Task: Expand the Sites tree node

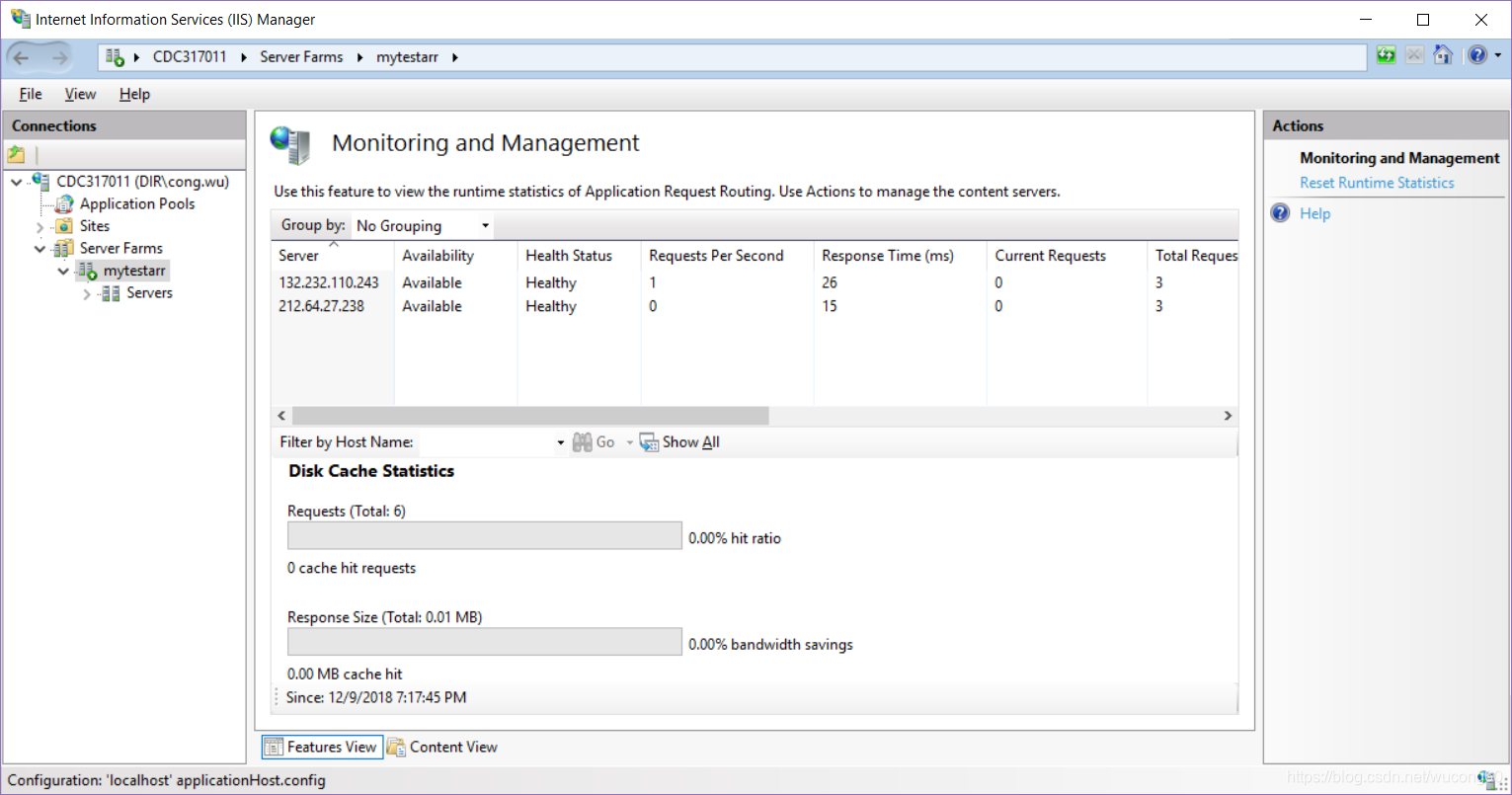Action: pyautogui.click(x=40, y=227)
